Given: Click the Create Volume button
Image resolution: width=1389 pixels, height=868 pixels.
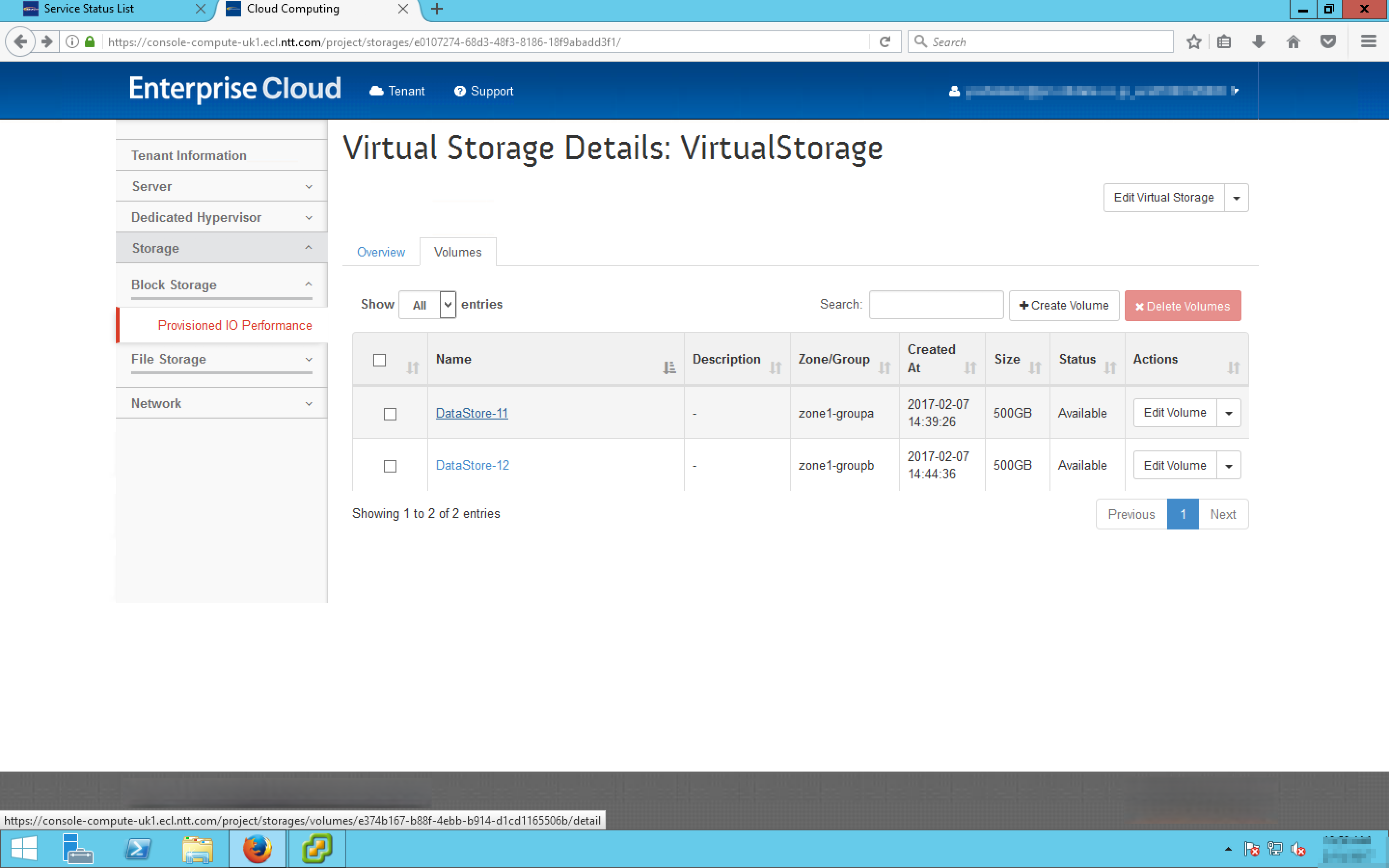Looking at the screenshot, I should click(x=1063, y=305).
